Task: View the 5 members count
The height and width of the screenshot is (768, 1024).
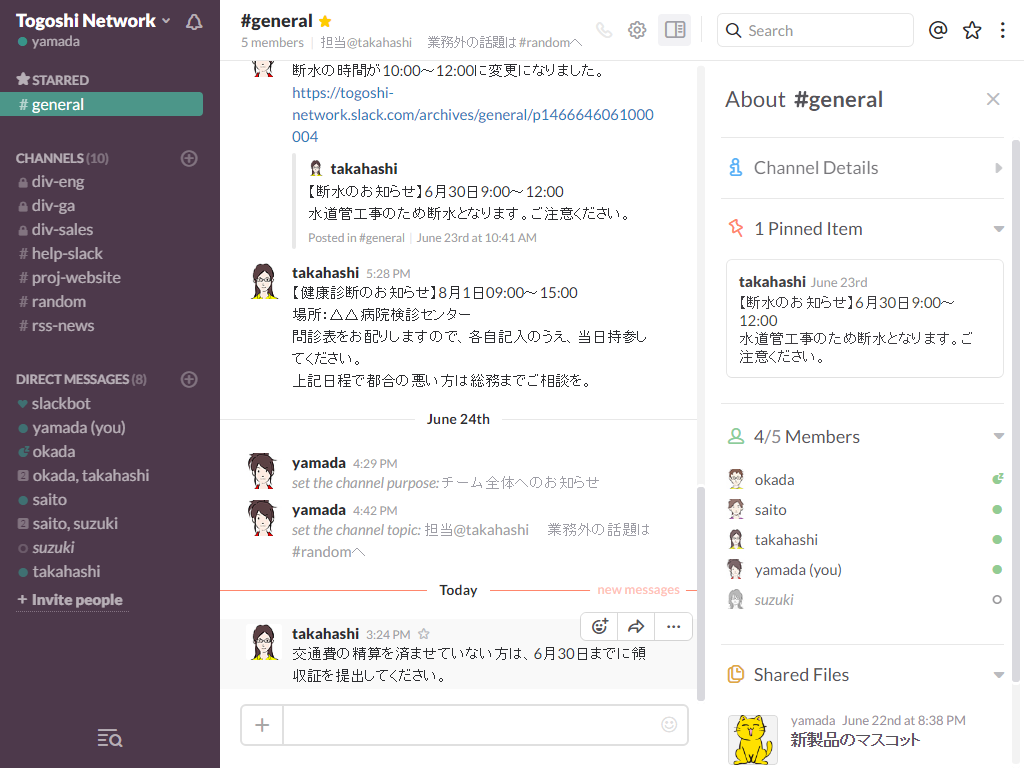Action: pyautogui.click(x=272, y=42)
